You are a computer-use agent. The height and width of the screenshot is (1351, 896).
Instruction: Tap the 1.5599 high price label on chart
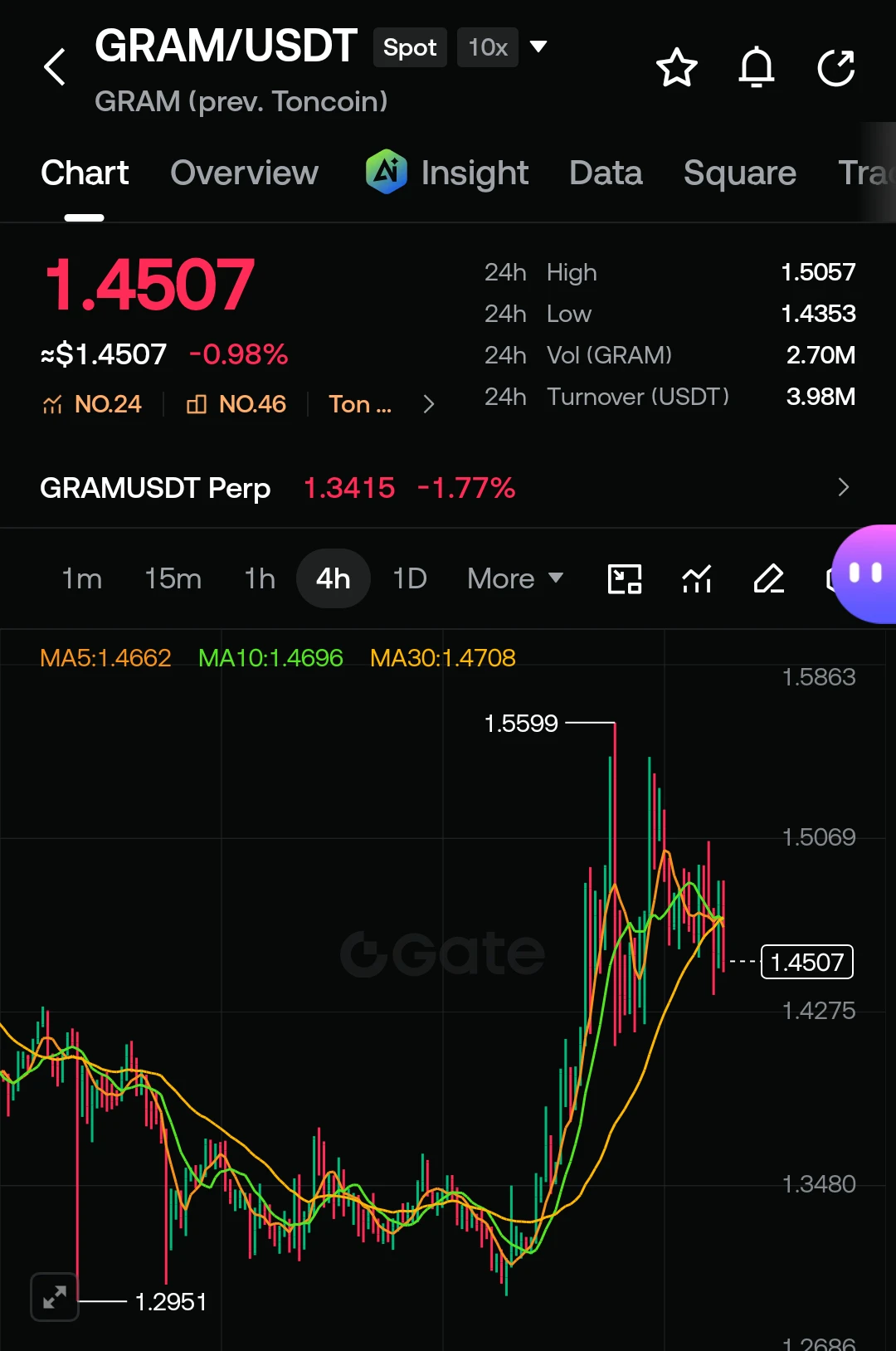click(x=521, y=723)
